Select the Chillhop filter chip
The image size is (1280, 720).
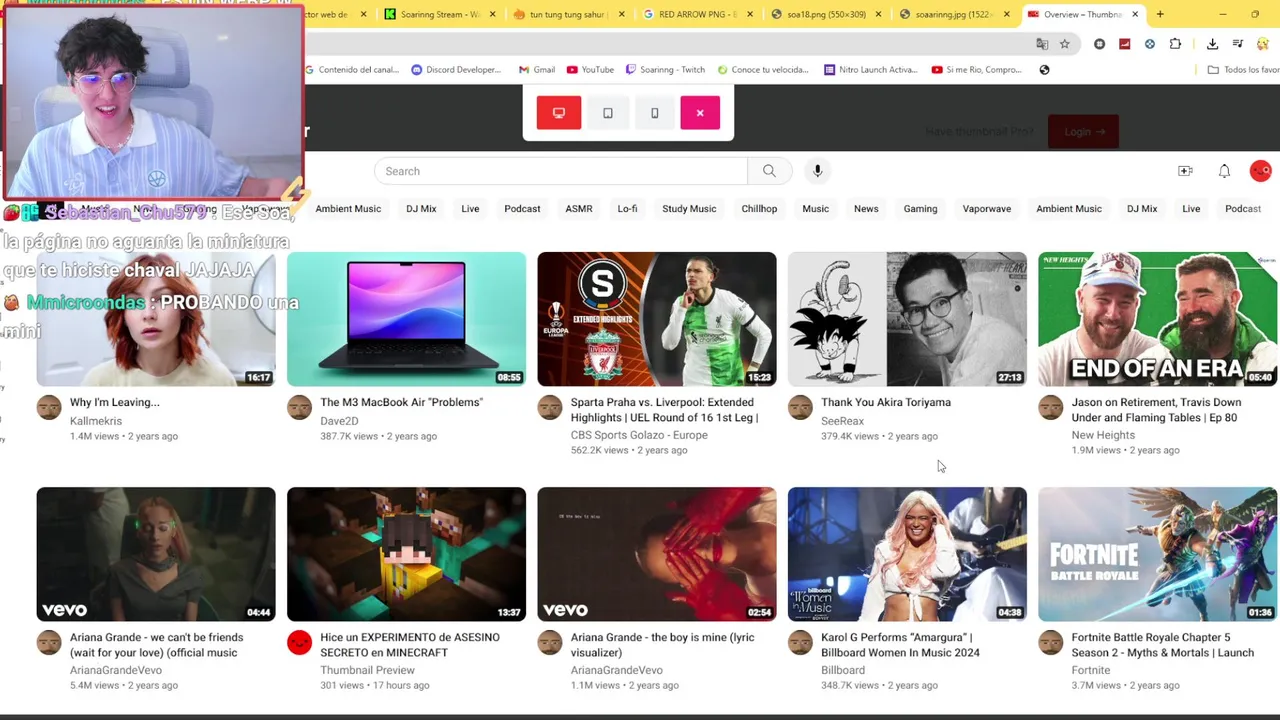click(x=759, y=209)
